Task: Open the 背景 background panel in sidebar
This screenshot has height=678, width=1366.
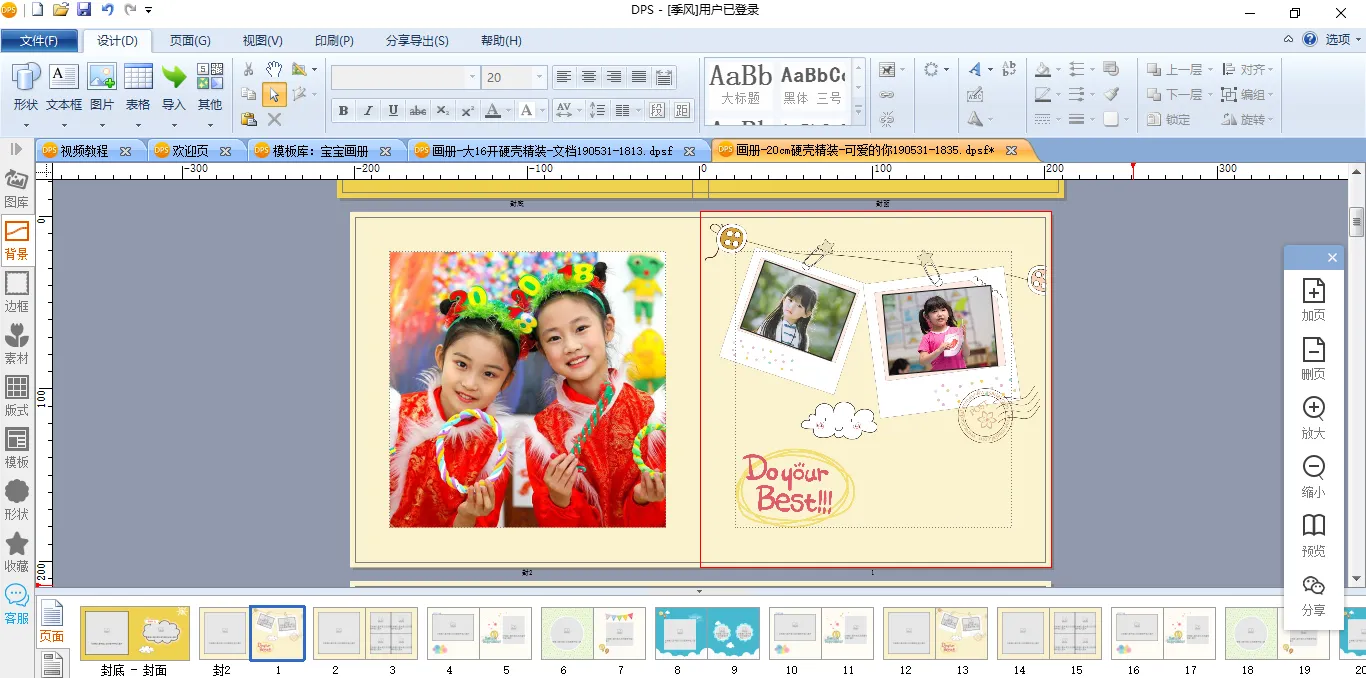Action: (17, 240)
